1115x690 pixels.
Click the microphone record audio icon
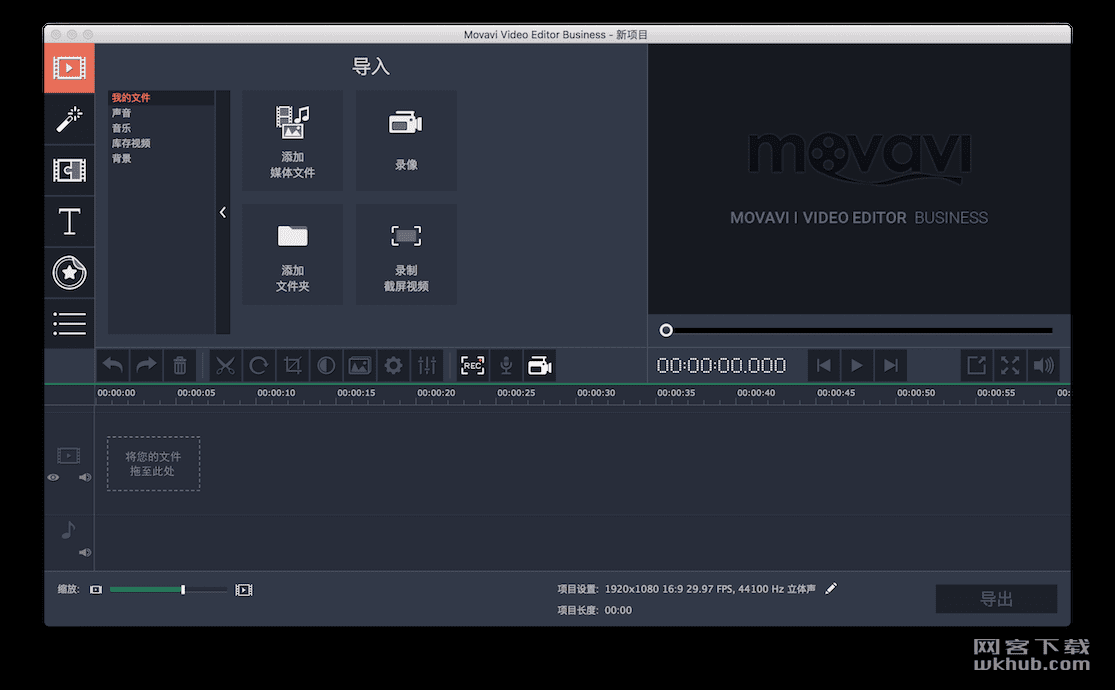tap(506, 366)
